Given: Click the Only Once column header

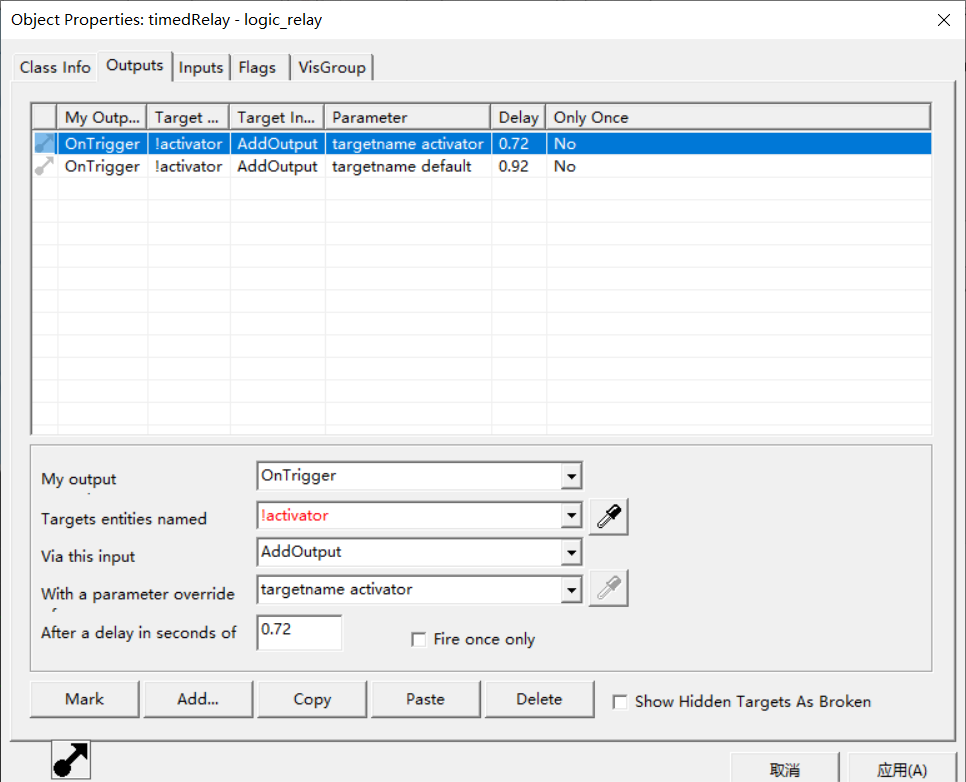Looking at the screenshot, I should coord(738,117).
